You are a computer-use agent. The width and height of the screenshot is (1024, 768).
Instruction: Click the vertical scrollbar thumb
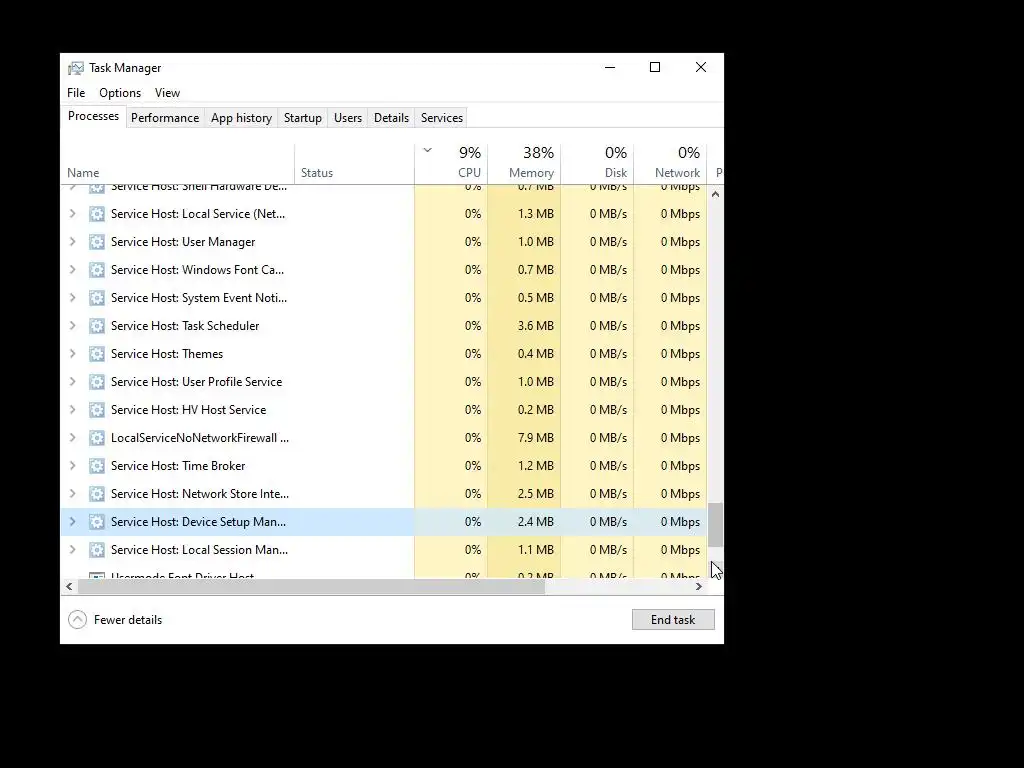[x=716, y=525]
